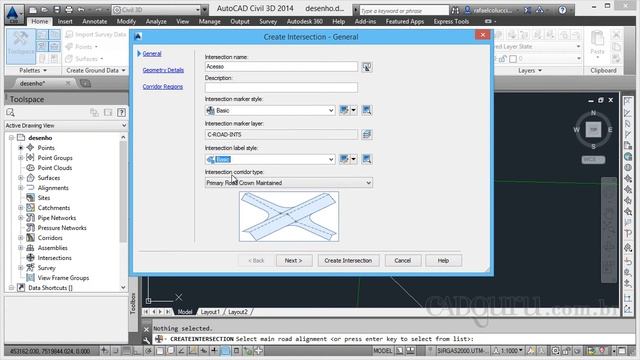This screenshot has width=640, height=360.
Task: Click the Save icon in quick access toolbar
Action: [56, 10]
